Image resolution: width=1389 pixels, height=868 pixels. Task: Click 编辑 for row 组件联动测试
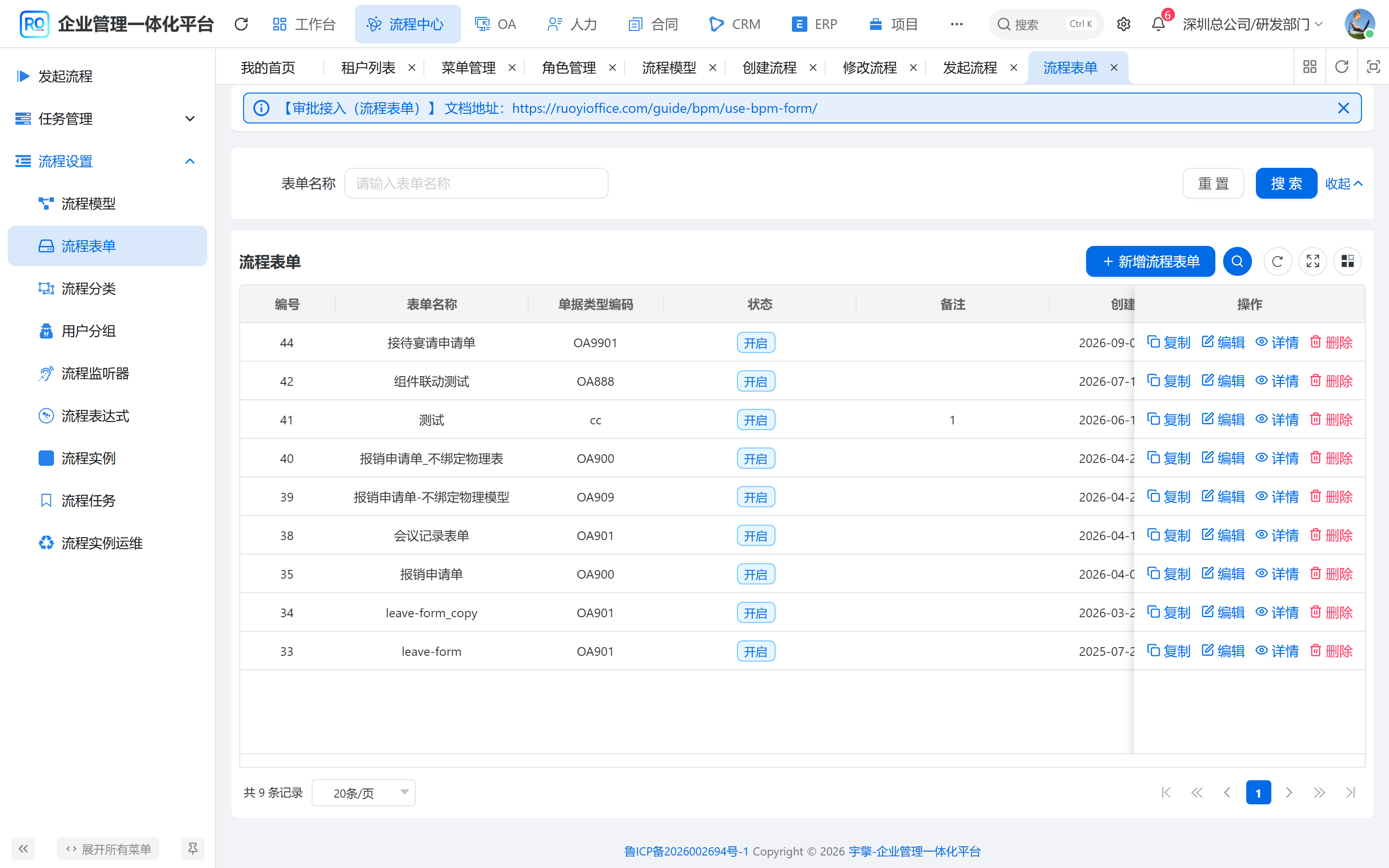click(1223, 380)
